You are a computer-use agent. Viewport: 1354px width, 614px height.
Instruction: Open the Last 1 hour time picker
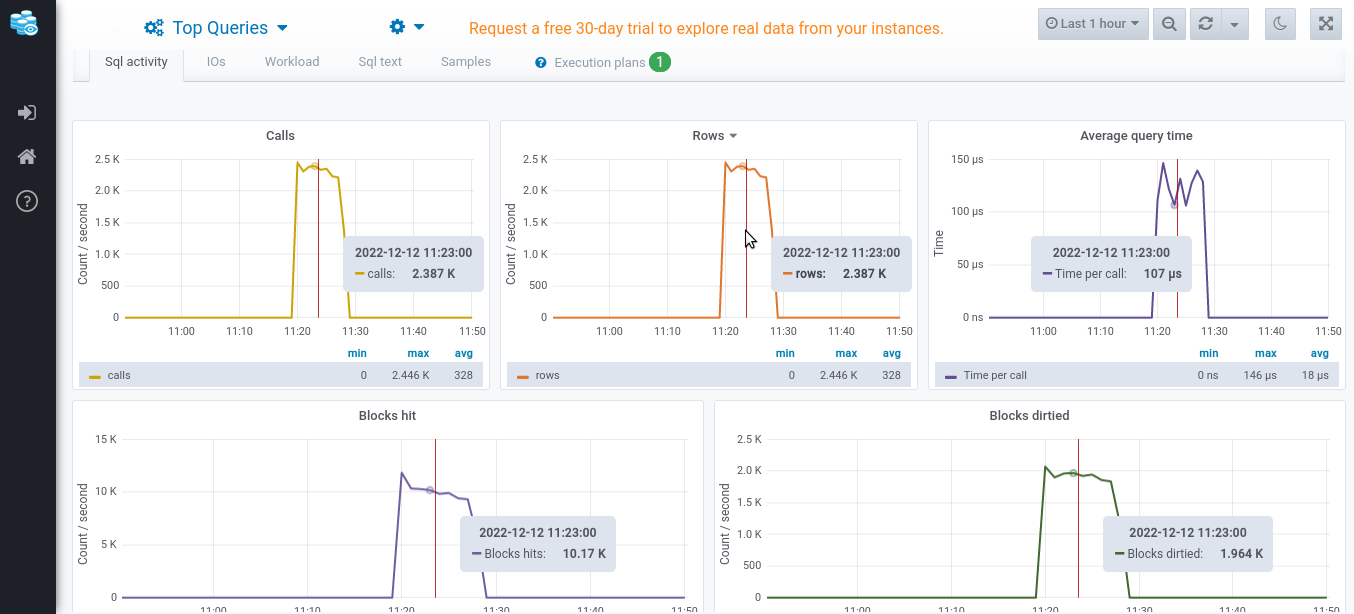pyautogui.click(x=1093, y=24)
